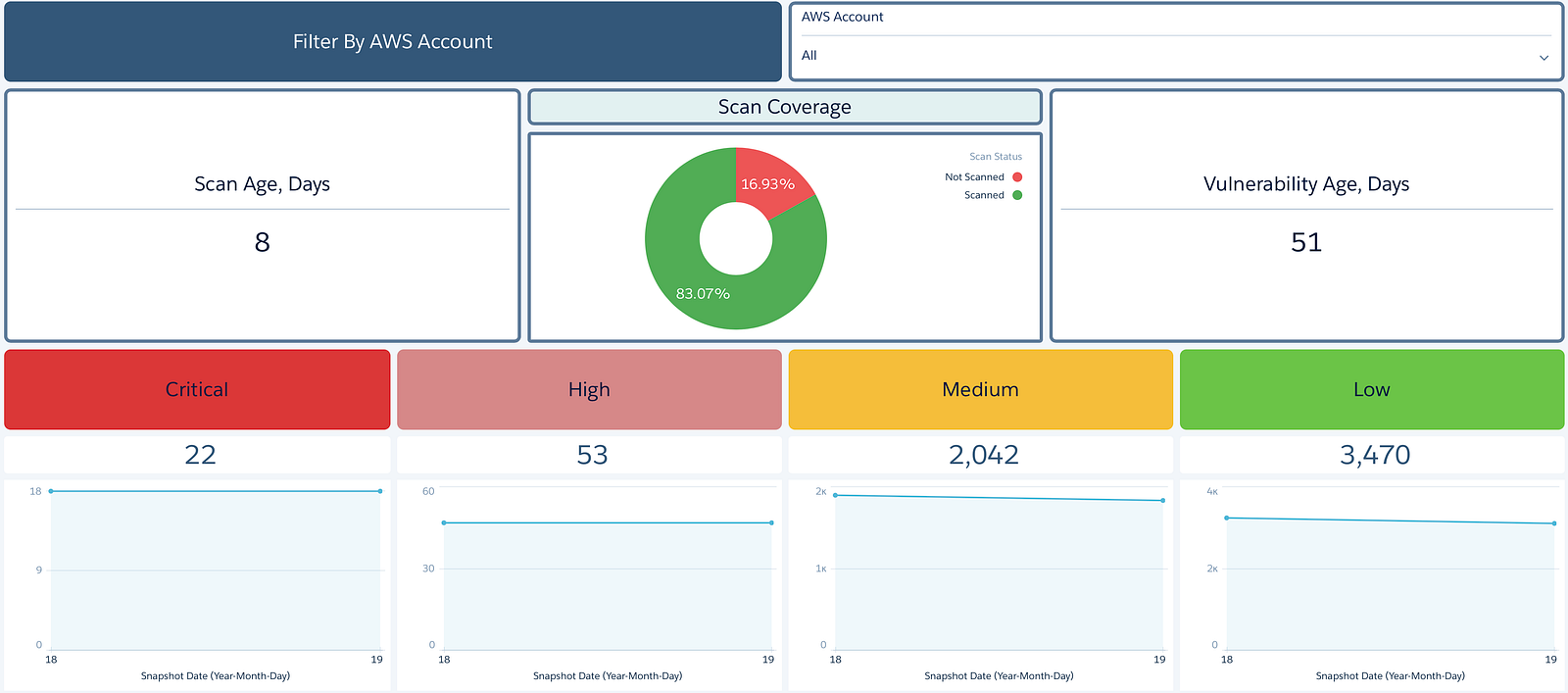Click day 18 data point in Low chart
The width and height of the screenshot is (1568, 693).
[x=1226, y=518]
